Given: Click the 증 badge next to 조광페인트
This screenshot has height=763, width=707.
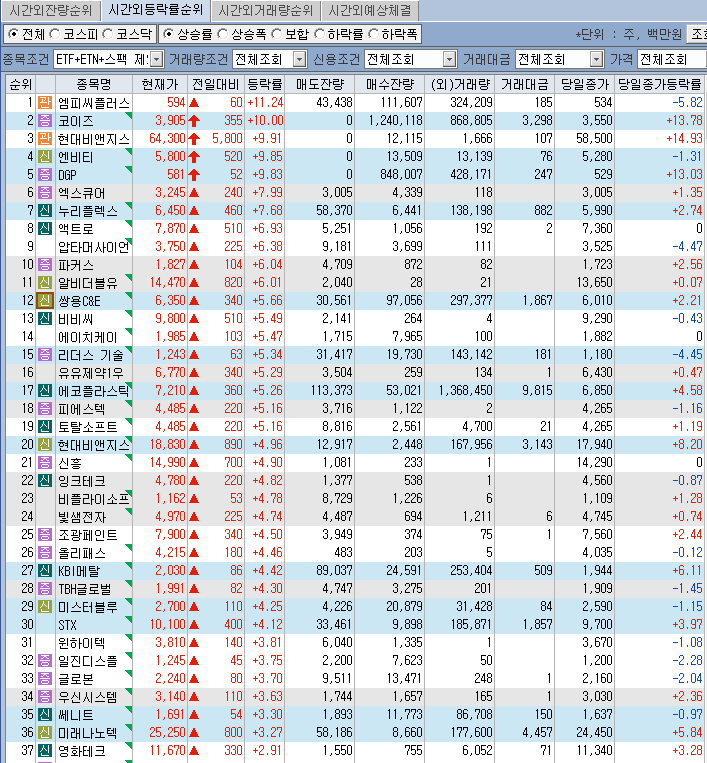Looking at the screenshot, I should pyautogui.click(x=45, y=535).
